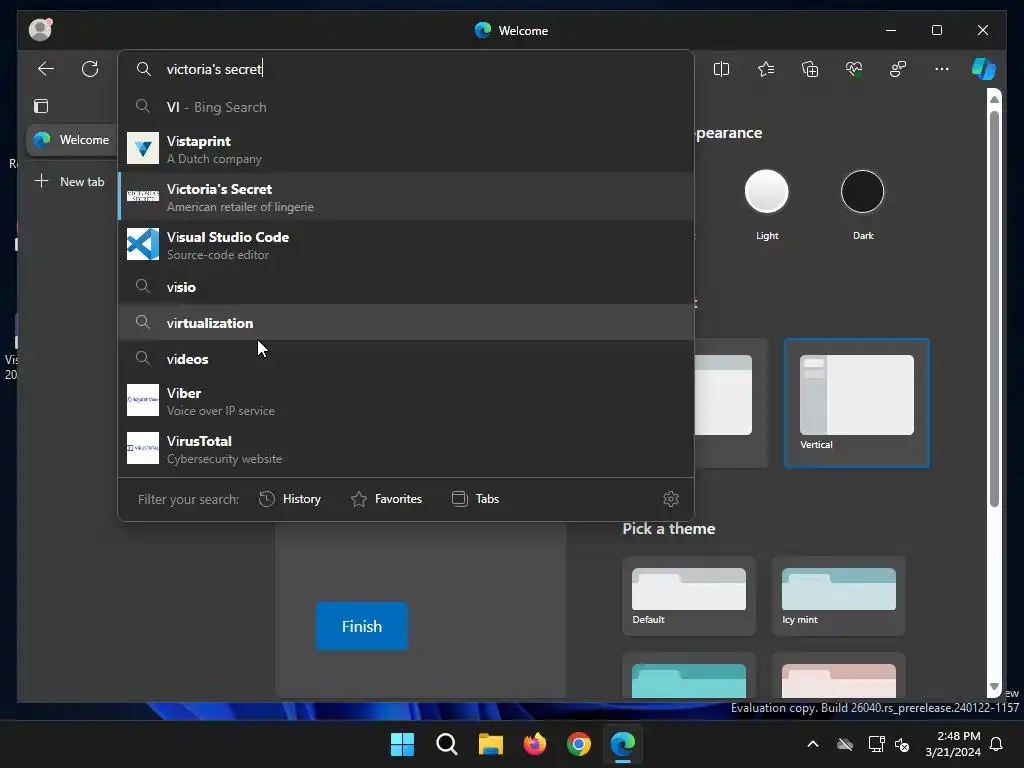Switch to the Welcome tab
The width and height of the screenshot is (1024, 768).
click(x=72, y=140)
